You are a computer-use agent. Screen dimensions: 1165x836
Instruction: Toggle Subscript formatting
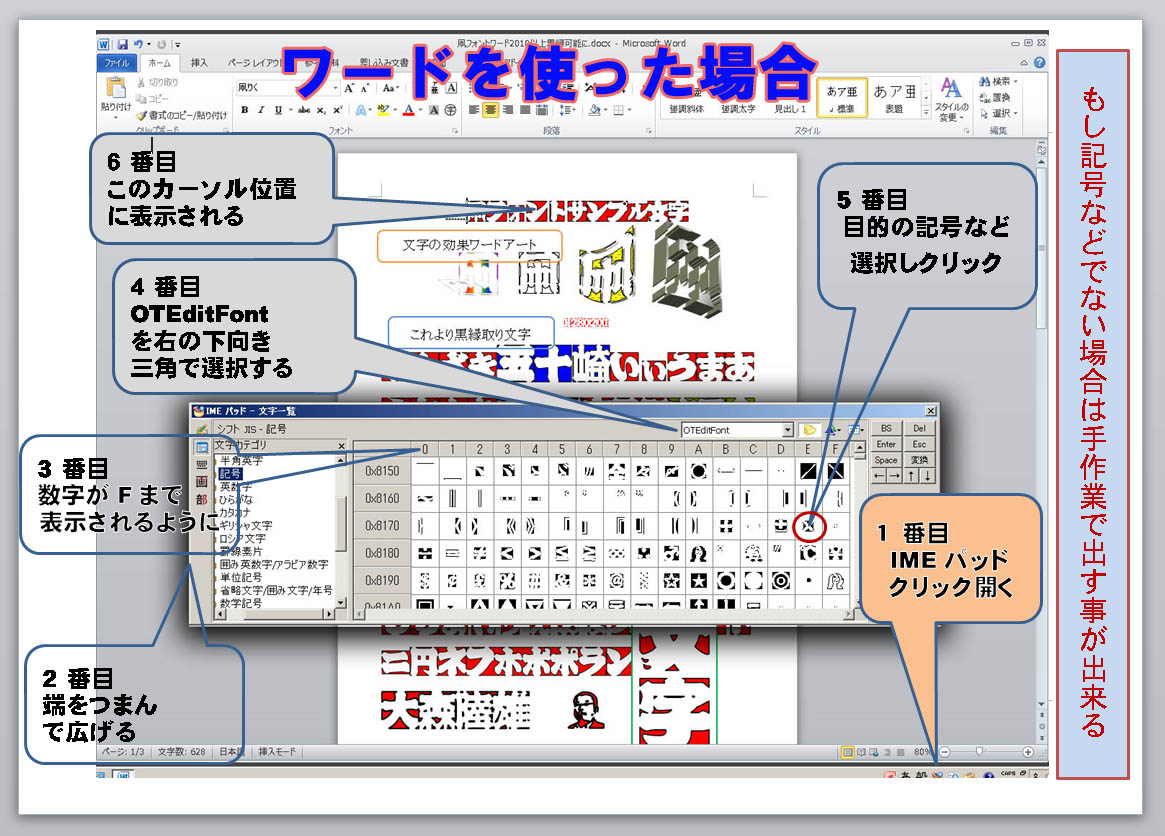coord(321,110)
